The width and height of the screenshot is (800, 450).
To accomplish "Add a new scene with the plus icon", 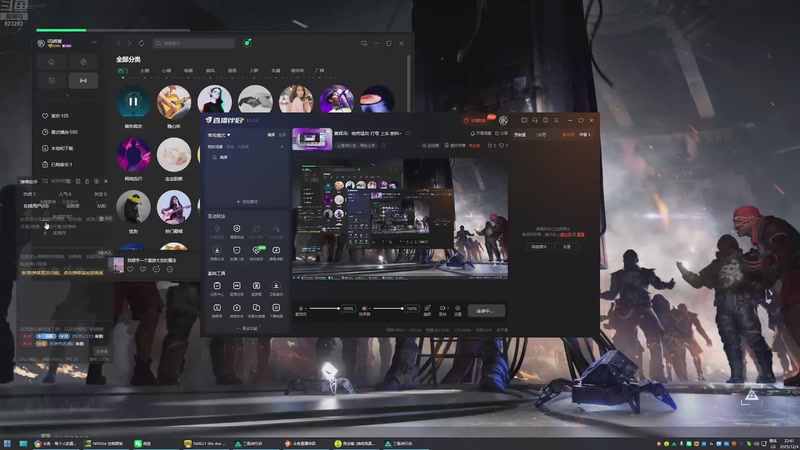I will tap(282, 147).
